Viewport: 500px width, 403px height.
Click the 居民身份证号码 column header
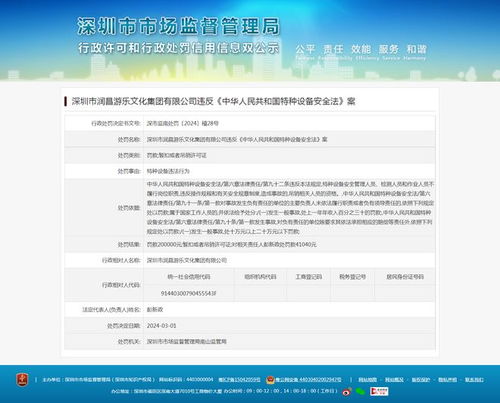point(405,277)
